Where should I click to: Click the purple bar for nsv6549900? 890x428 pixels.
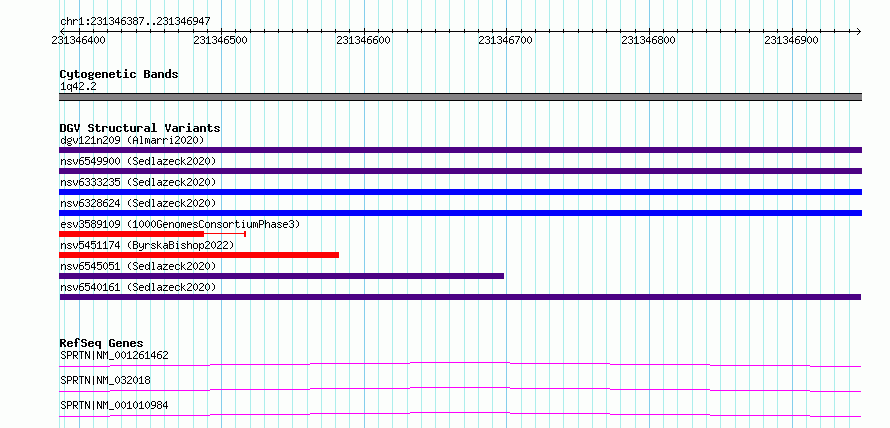tap(460, 171)
